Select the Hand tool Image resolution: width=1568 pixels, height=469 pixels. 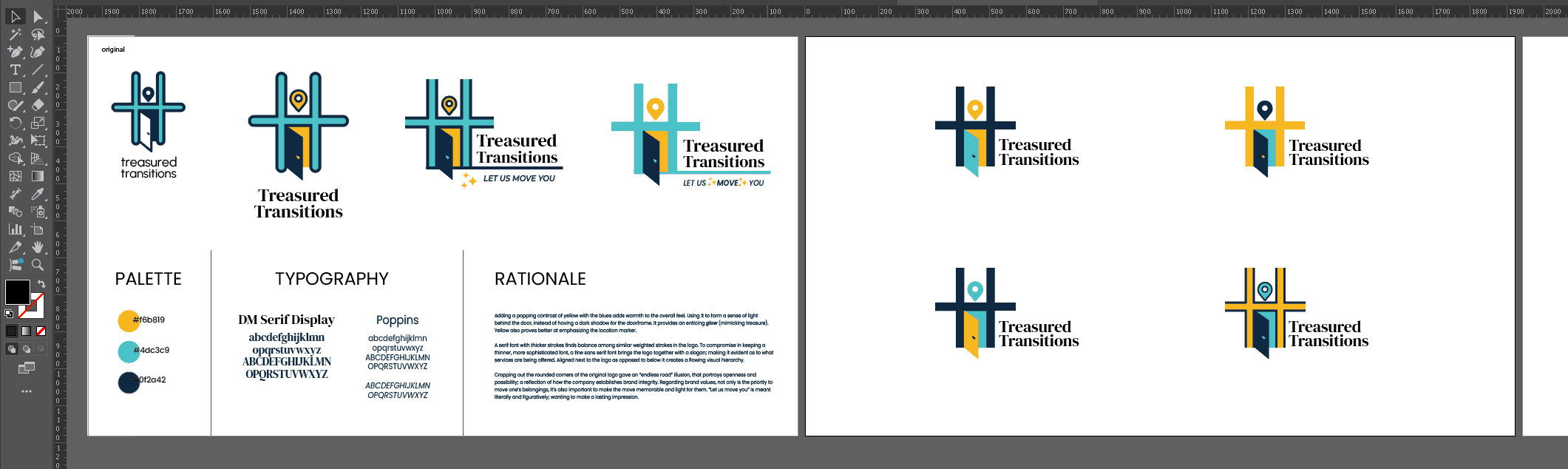(x=38, y=247)
